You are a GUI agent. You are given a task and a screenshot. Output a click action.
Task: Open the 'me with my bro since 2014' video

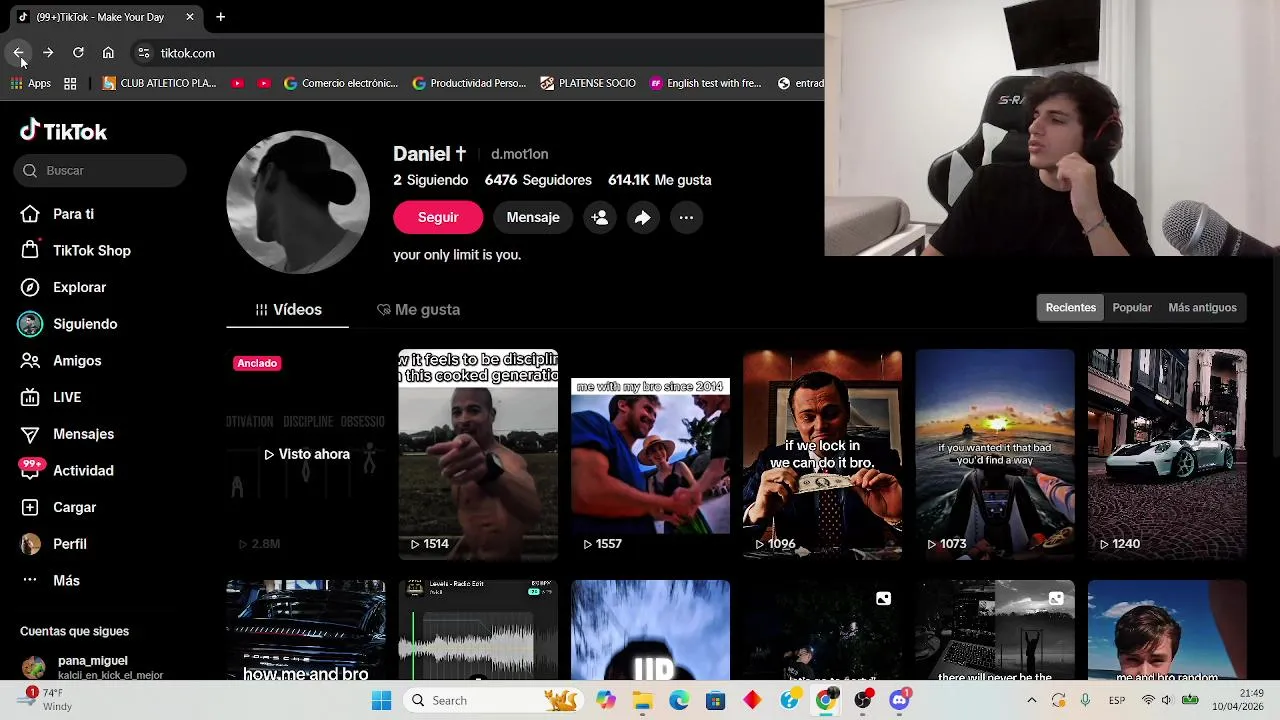coord(650,454)
